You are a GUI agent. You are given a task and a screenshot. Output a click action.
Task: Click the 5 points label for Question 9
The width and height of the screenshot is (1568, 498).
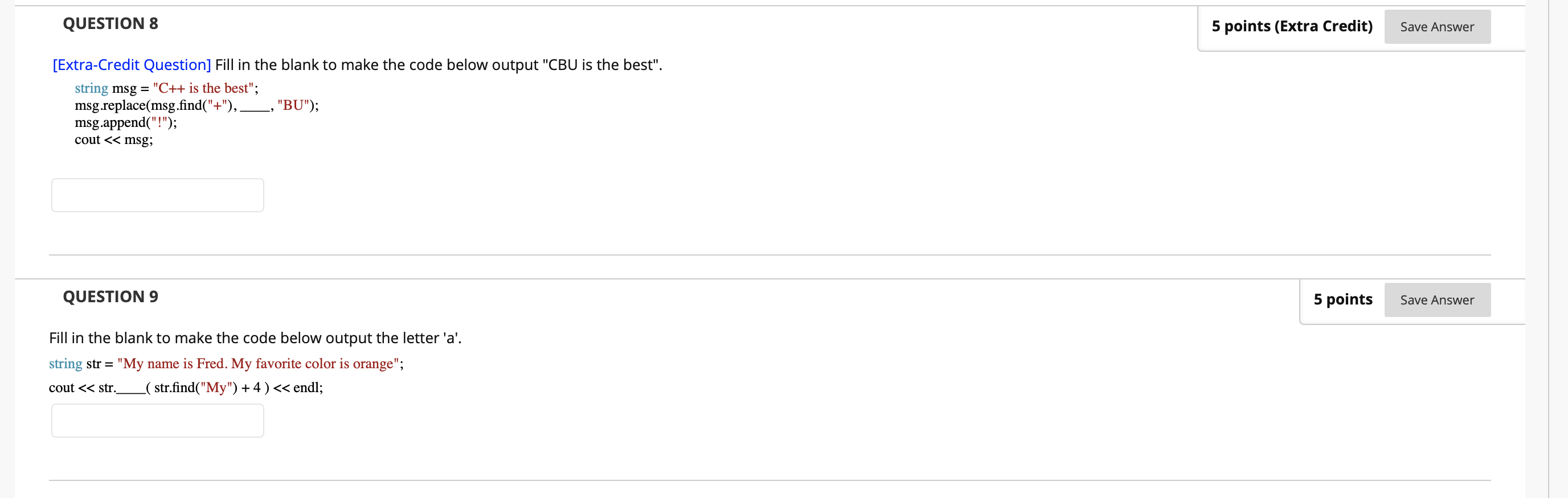pos(1343,299)
